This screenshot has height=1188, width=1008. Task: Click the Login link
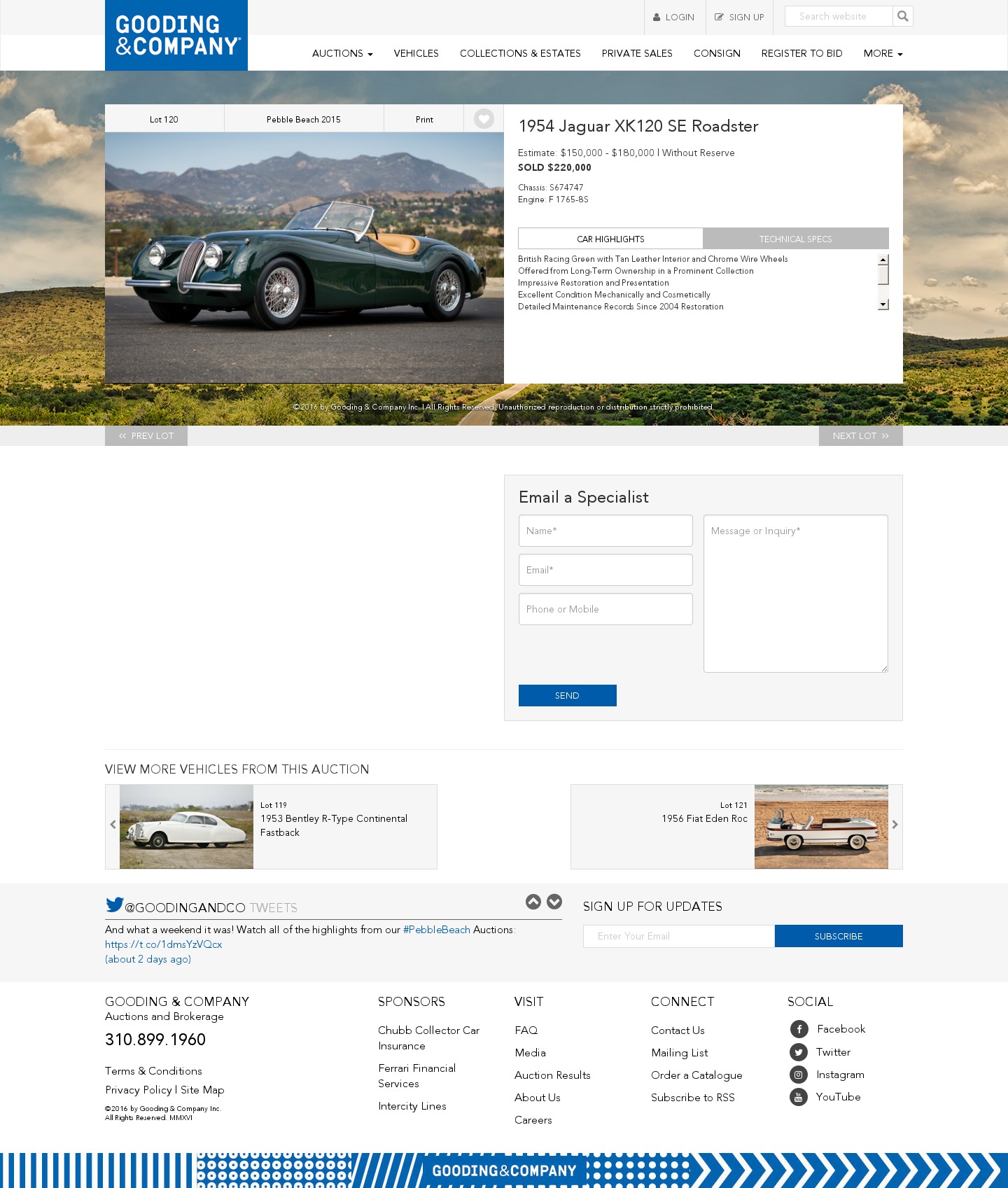point(674,18)
